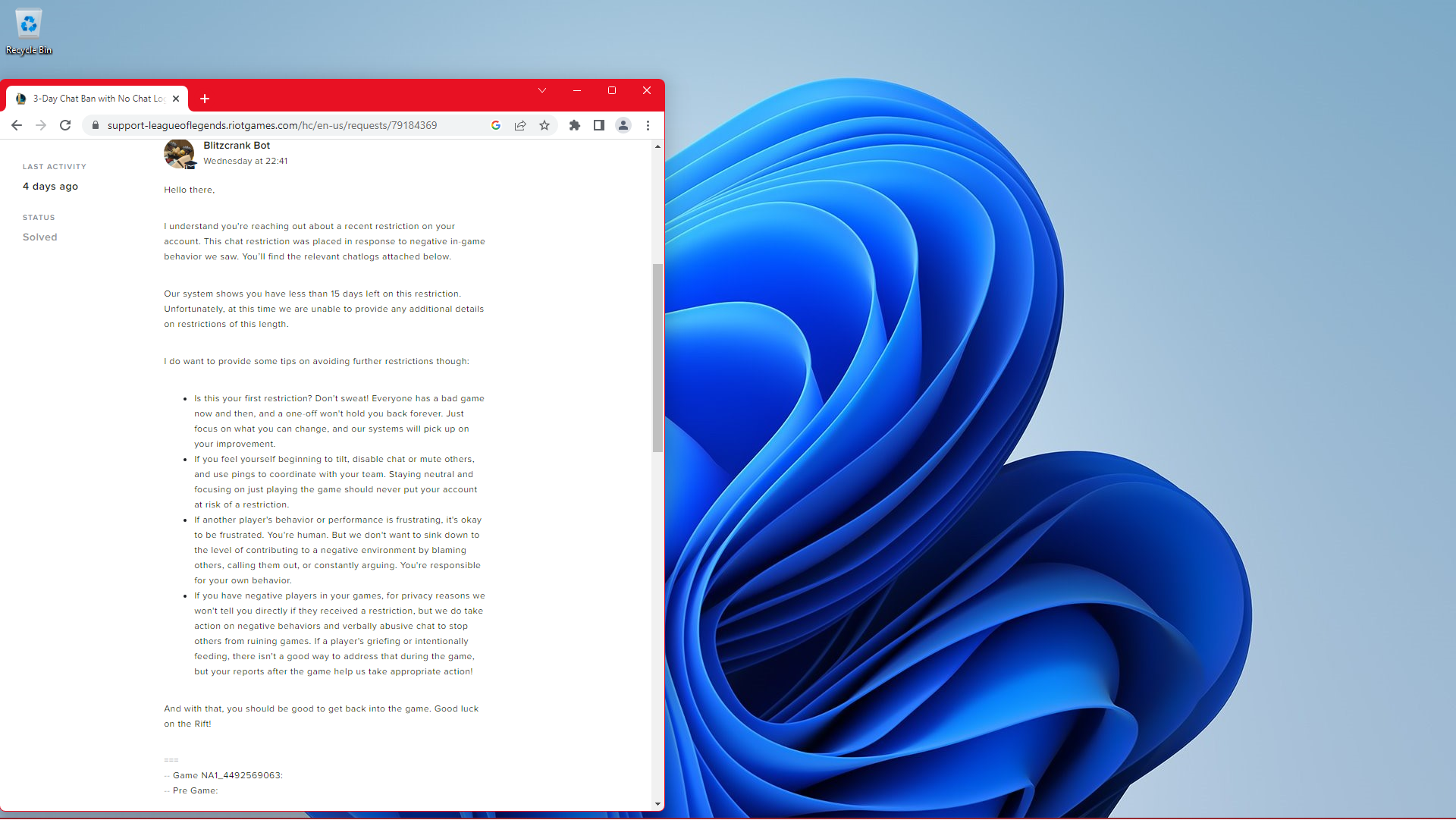Click the 'Game NA1_4492569063' line

227,775
